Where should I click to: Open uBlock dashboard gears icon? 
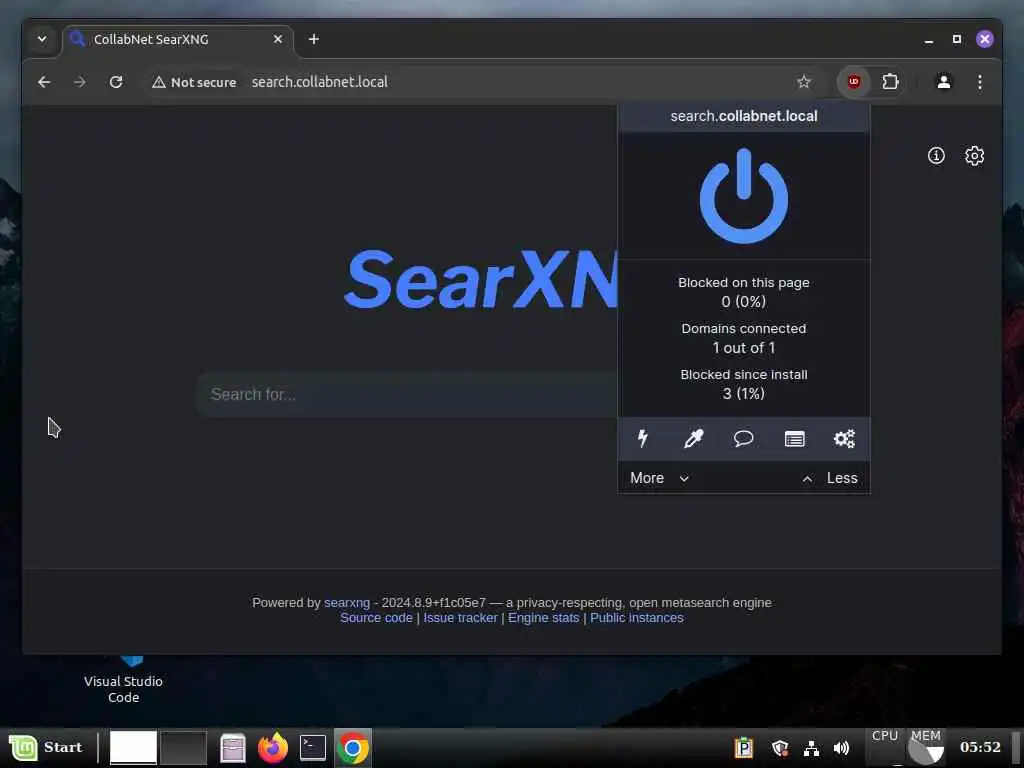(844, 438)
